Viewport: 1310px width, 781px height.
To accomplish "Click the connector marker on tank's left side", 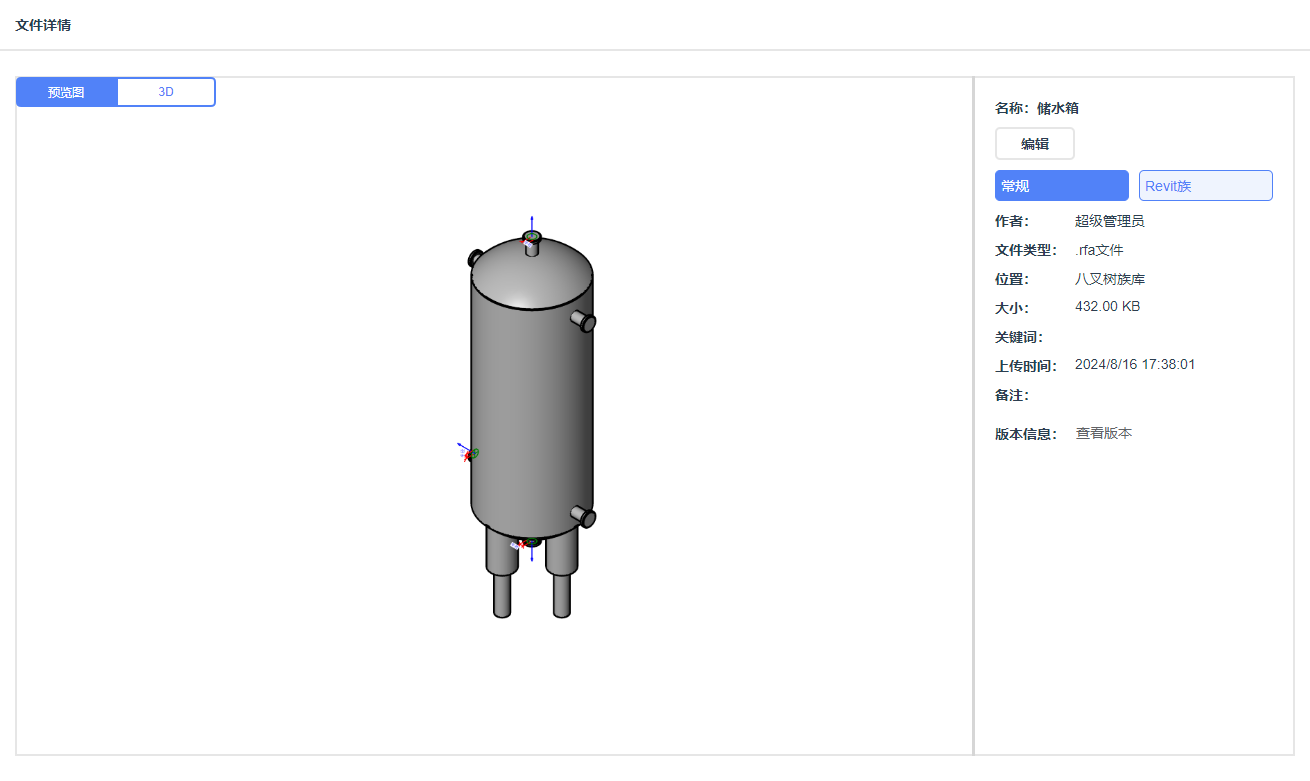I will pos(469,454).
